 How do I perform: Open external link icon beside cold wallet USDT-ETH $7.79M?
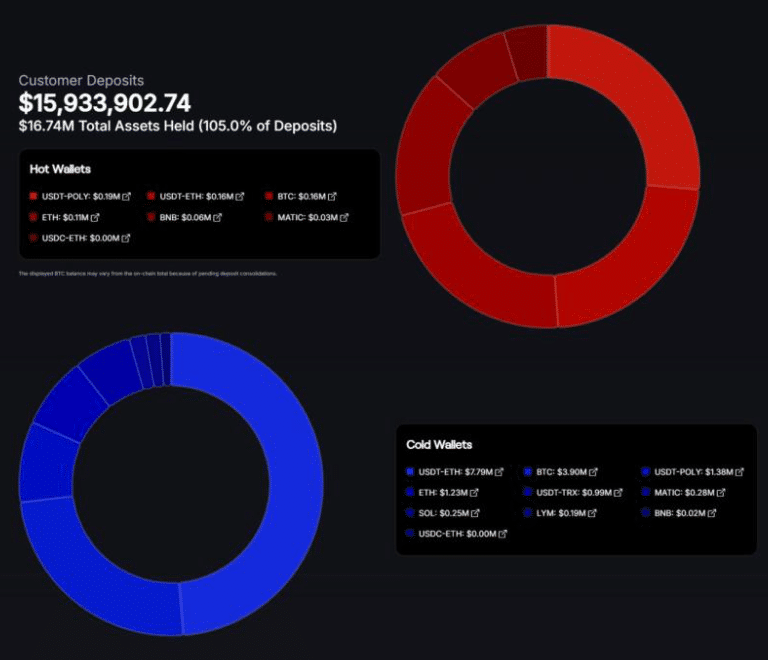(x=499, y=472)
